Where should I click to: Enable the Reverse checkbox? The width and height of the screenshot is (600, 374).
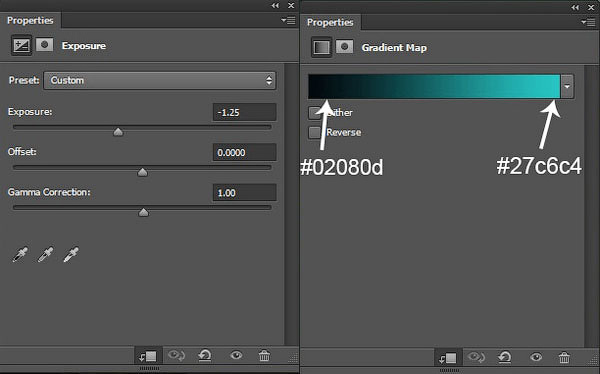(x=315, y=132)
